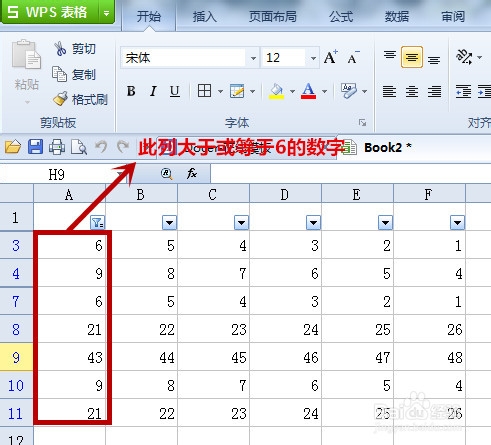Click the Paste clipboard icon
The width and height of the screenshot is (491, 445).
(x=26, y=54)
